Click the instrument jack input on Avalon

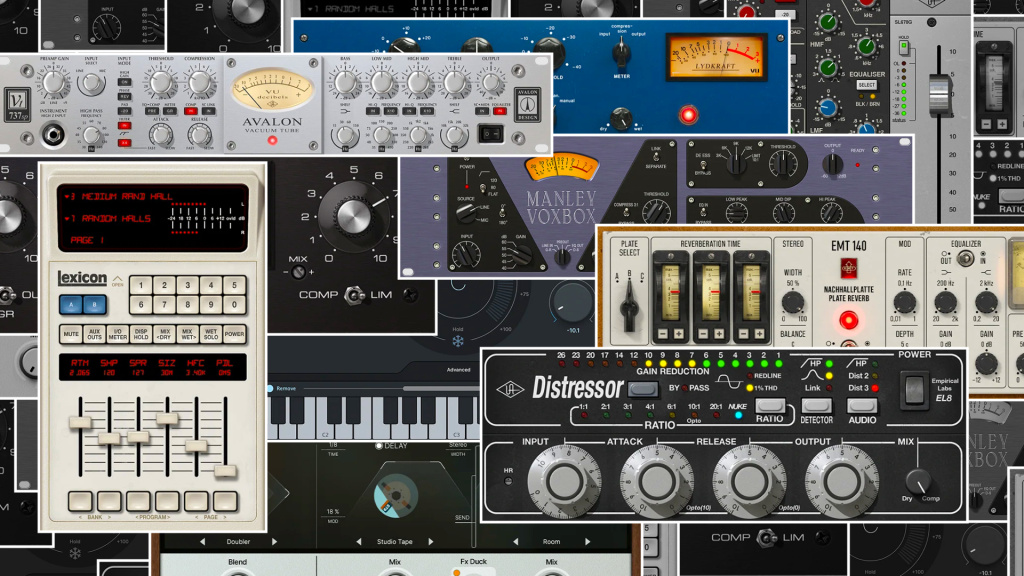(53, 135)
